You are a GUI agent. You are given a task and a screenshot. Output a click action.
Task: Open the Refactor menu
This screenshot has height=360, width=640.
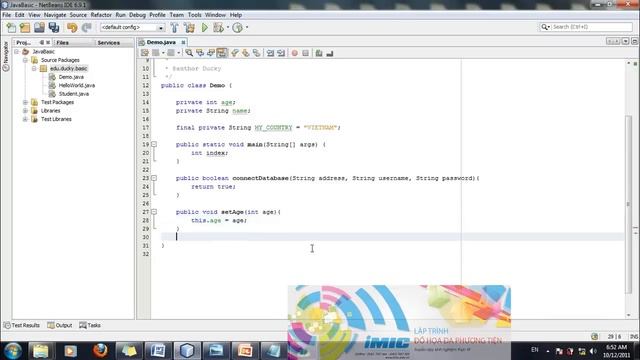[101, 15]
